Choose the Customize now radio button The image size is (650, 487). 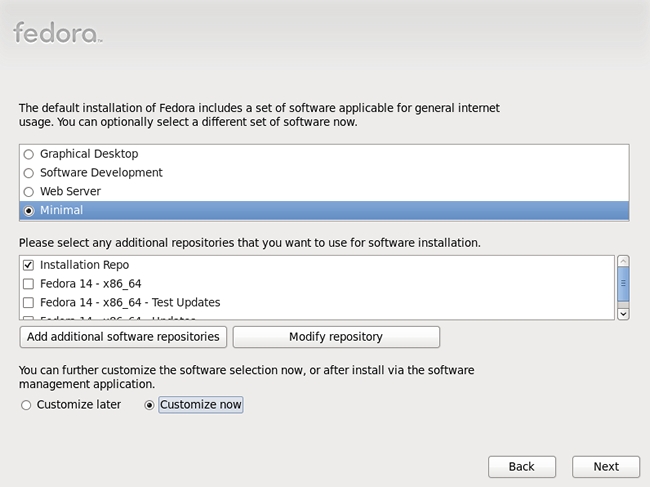(x=149, y=405)
